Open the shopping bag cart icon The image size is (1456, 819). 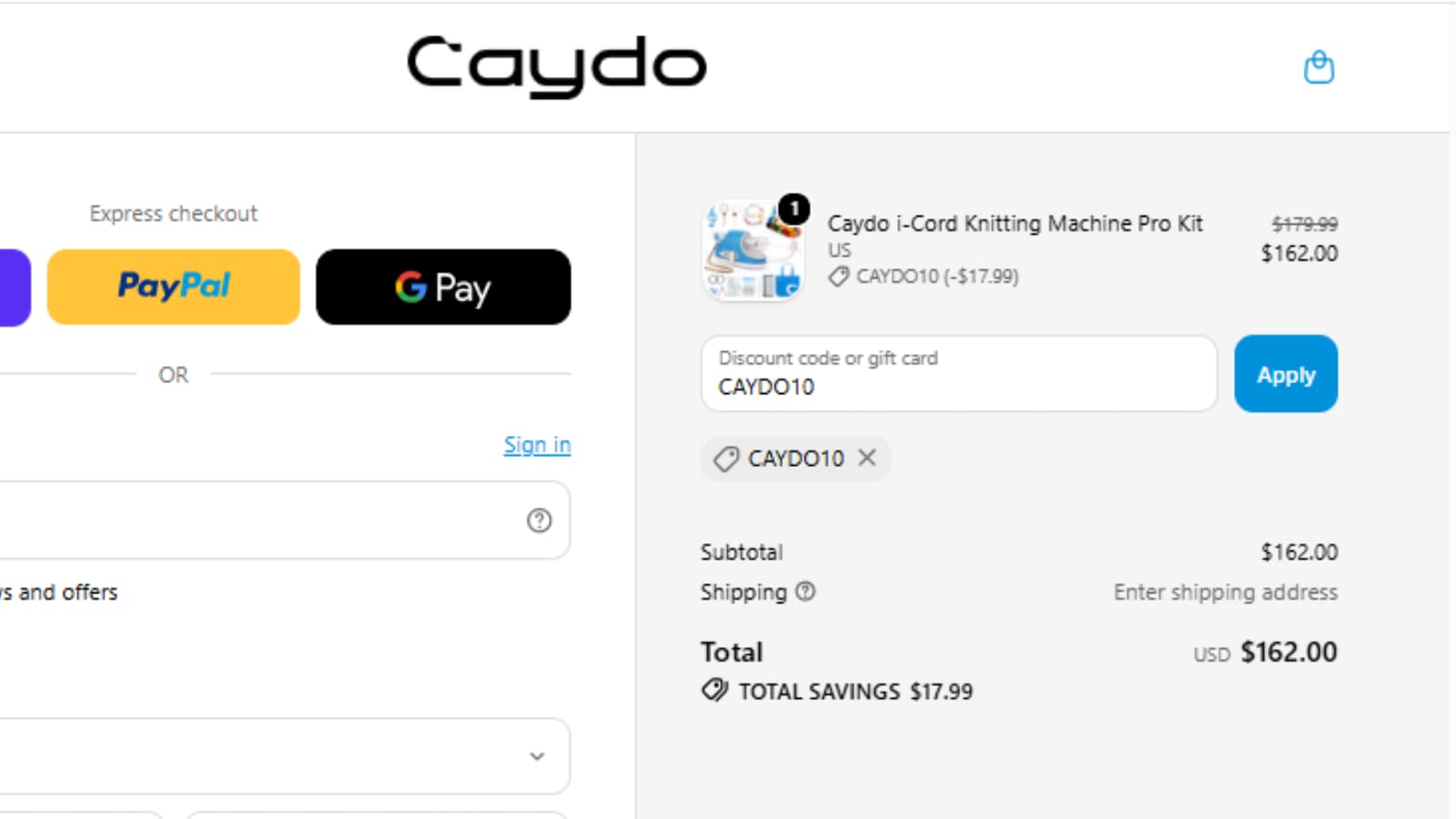(1319, 66)
